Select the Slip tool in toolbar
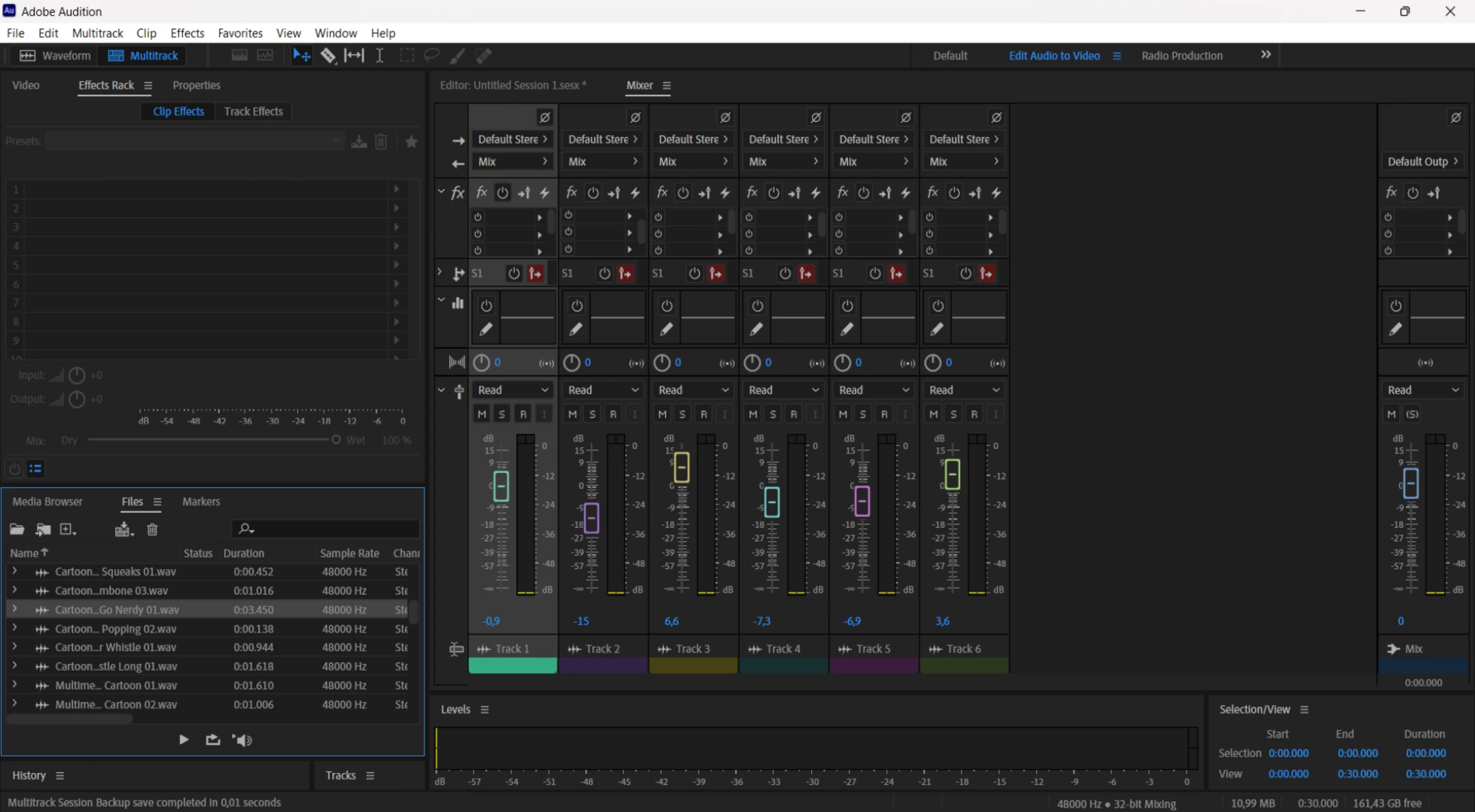Image resolution: width=1475 pixels, height=812 pixels. click(354, 55)
